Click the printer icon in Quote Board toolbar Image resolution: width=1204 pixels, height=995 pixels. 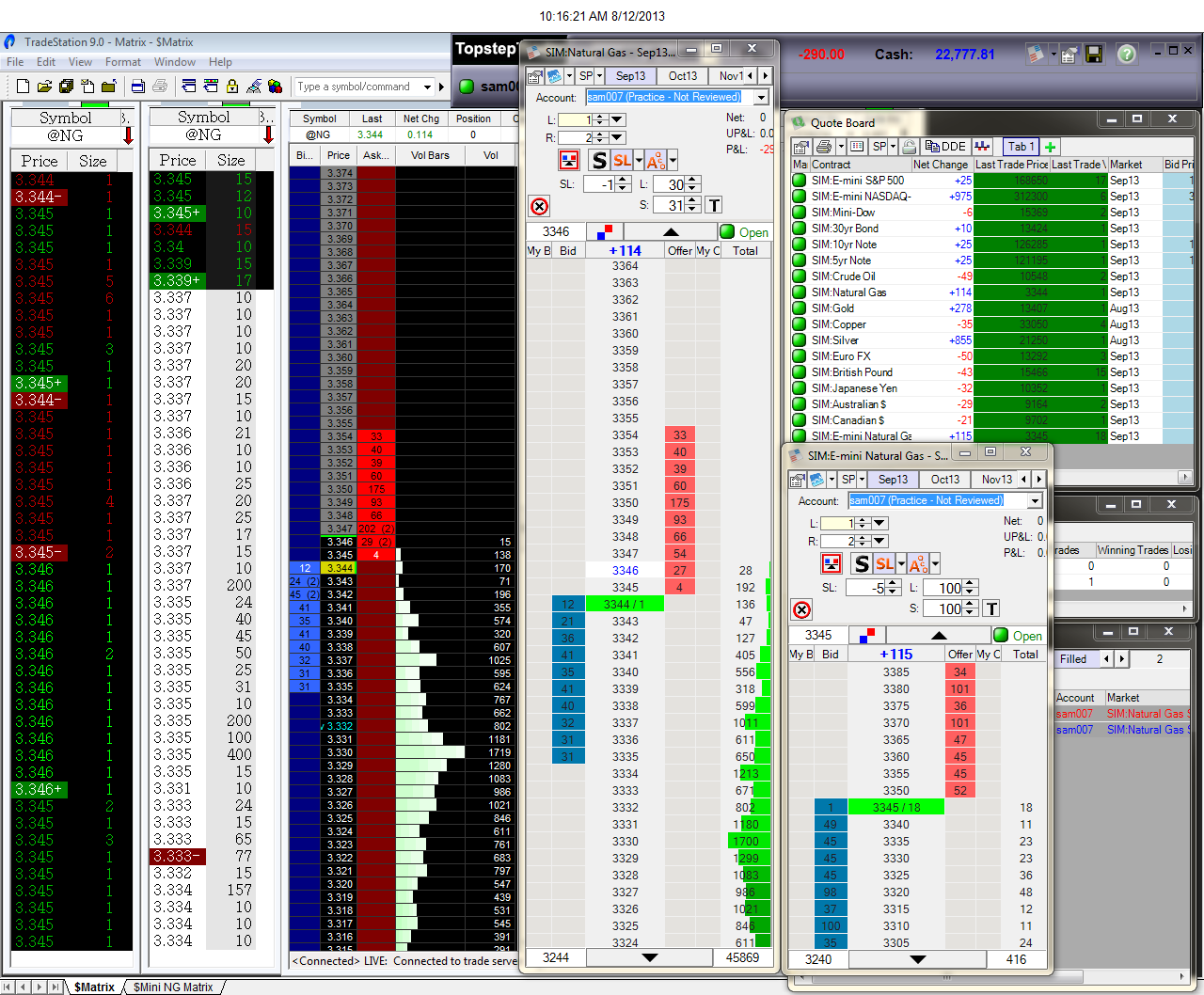824,147
